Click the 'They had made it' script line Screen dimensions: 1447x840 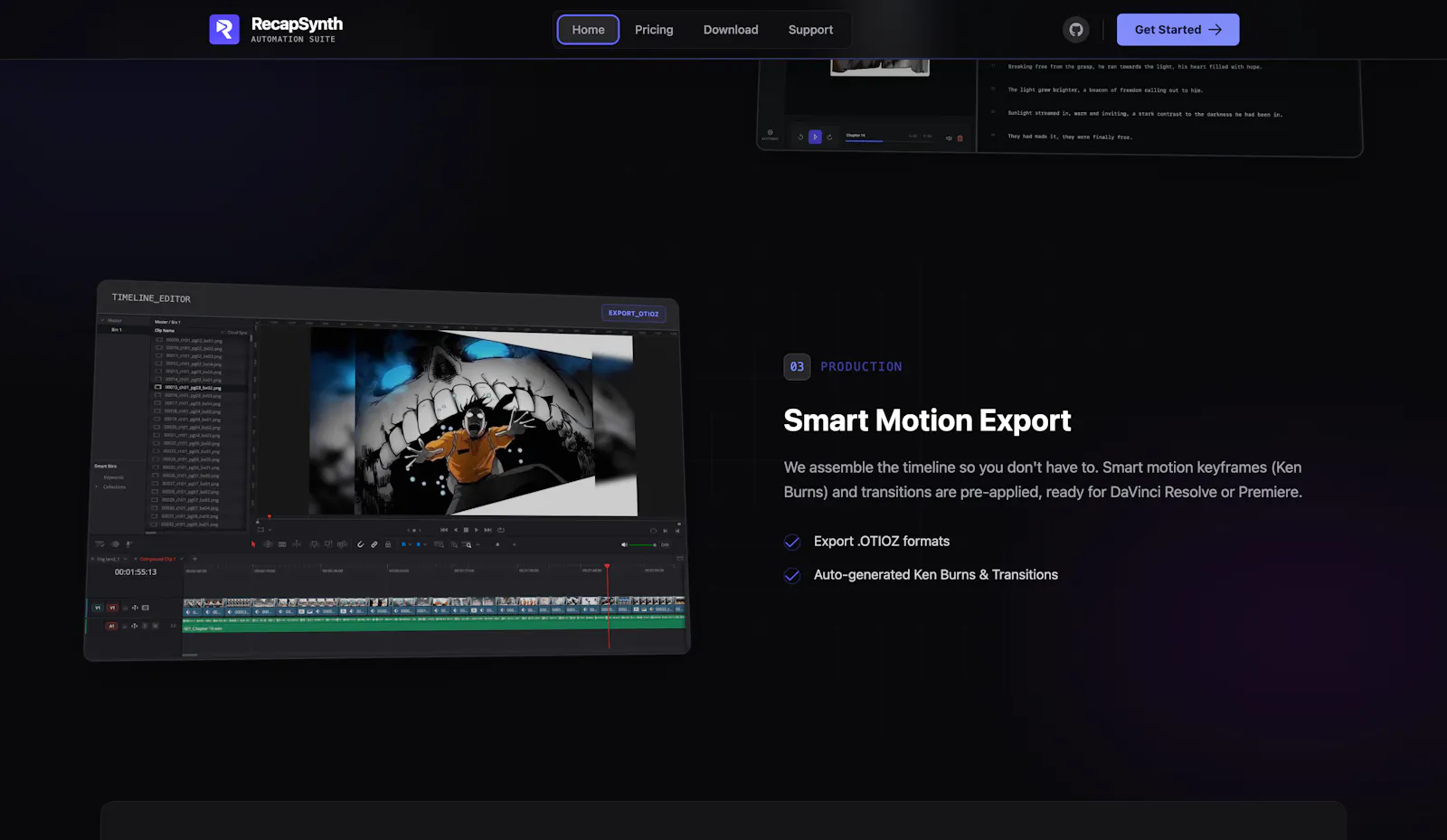click(x=1070, y=137)
